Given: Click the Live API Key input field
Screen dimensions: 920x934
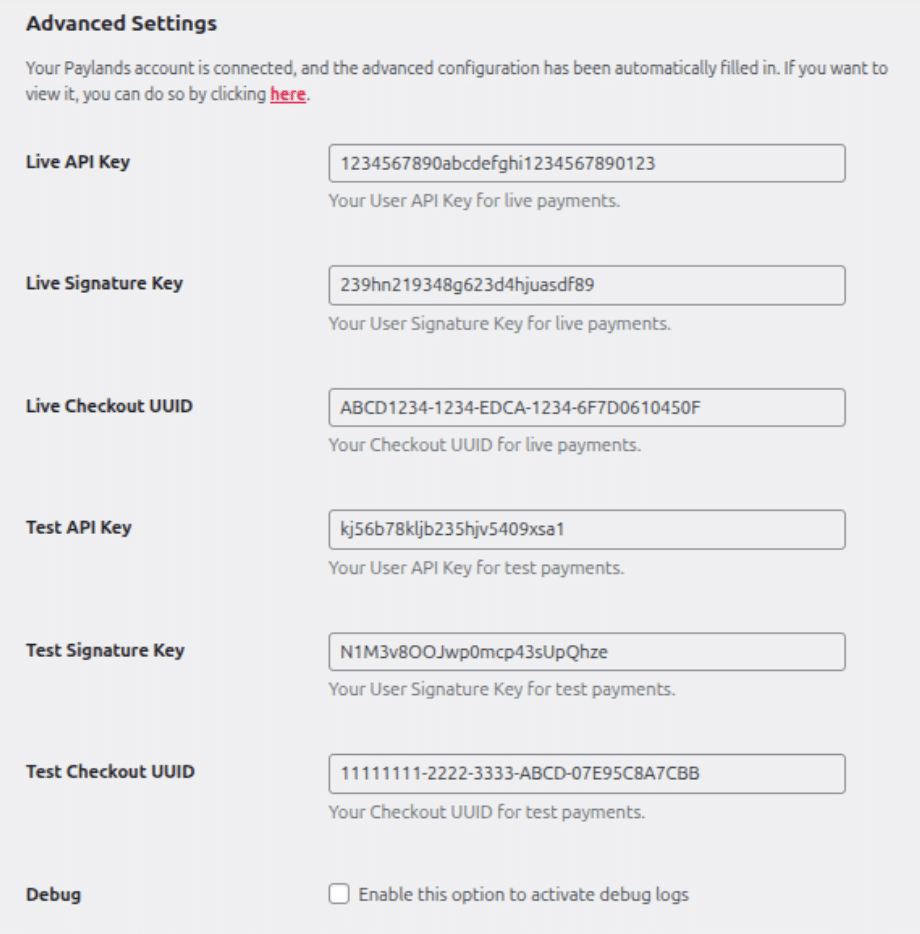Looking at the screenshot, I should (586, 163).
